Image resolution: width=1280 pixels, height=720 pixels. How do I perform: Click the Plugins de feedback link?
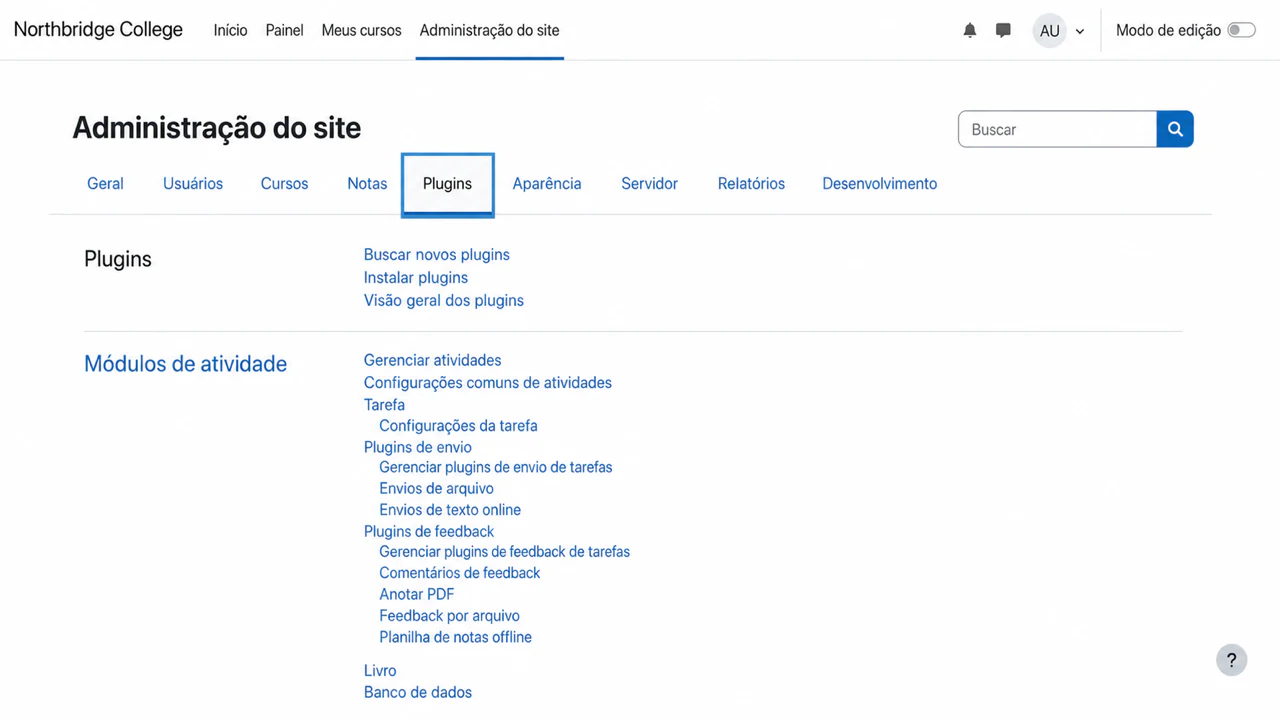(429, 532)
